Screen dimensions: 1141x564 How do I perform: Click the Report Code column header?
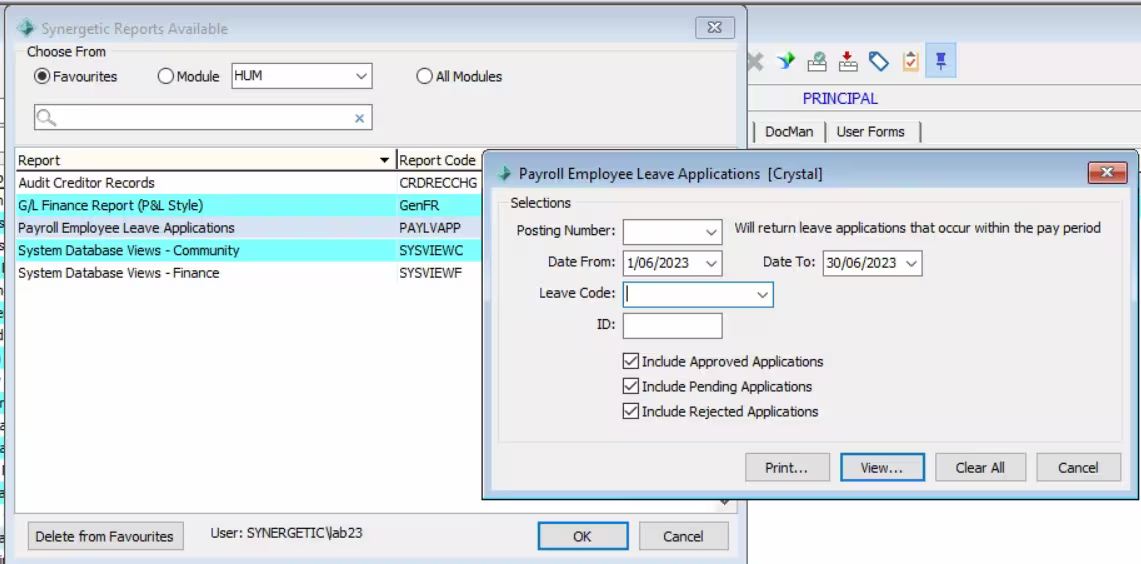coord(437,160)
